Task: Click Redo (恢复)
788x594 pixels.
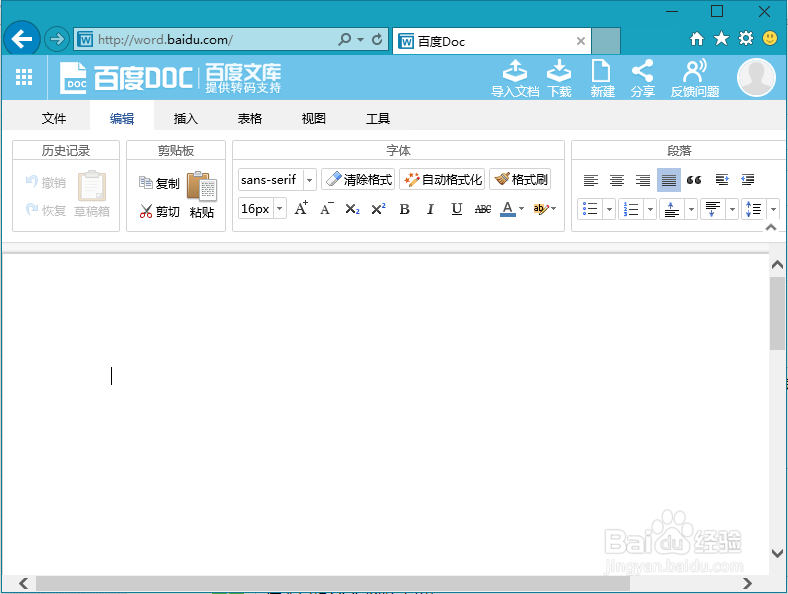Action: [46, 210]
